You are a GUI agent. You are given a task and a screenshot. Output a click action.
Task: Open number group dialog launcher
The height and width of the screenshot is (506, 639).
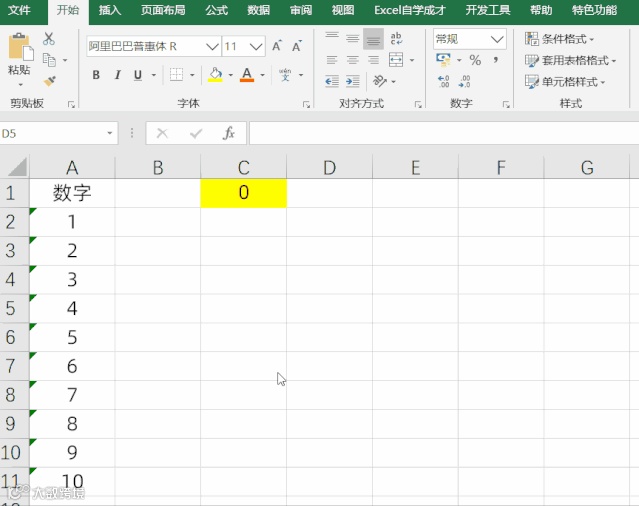coord(506,105)
